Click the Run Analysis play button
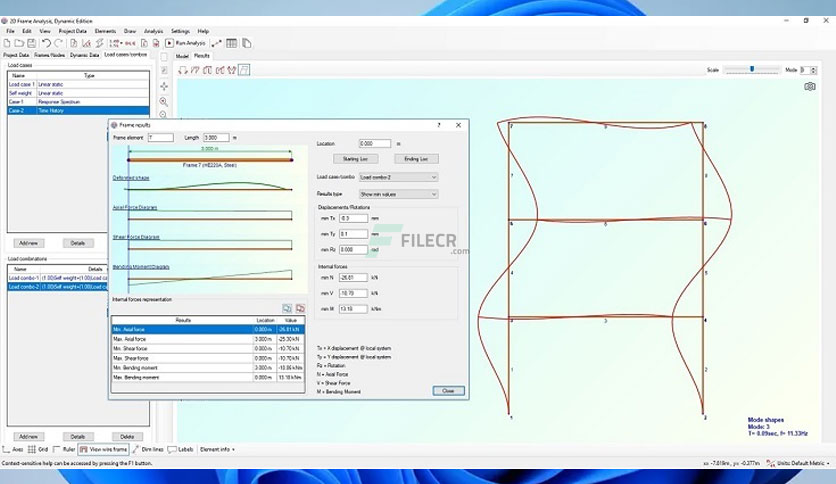Viewport: 836px width, 484px height. [x=185, y=43]
